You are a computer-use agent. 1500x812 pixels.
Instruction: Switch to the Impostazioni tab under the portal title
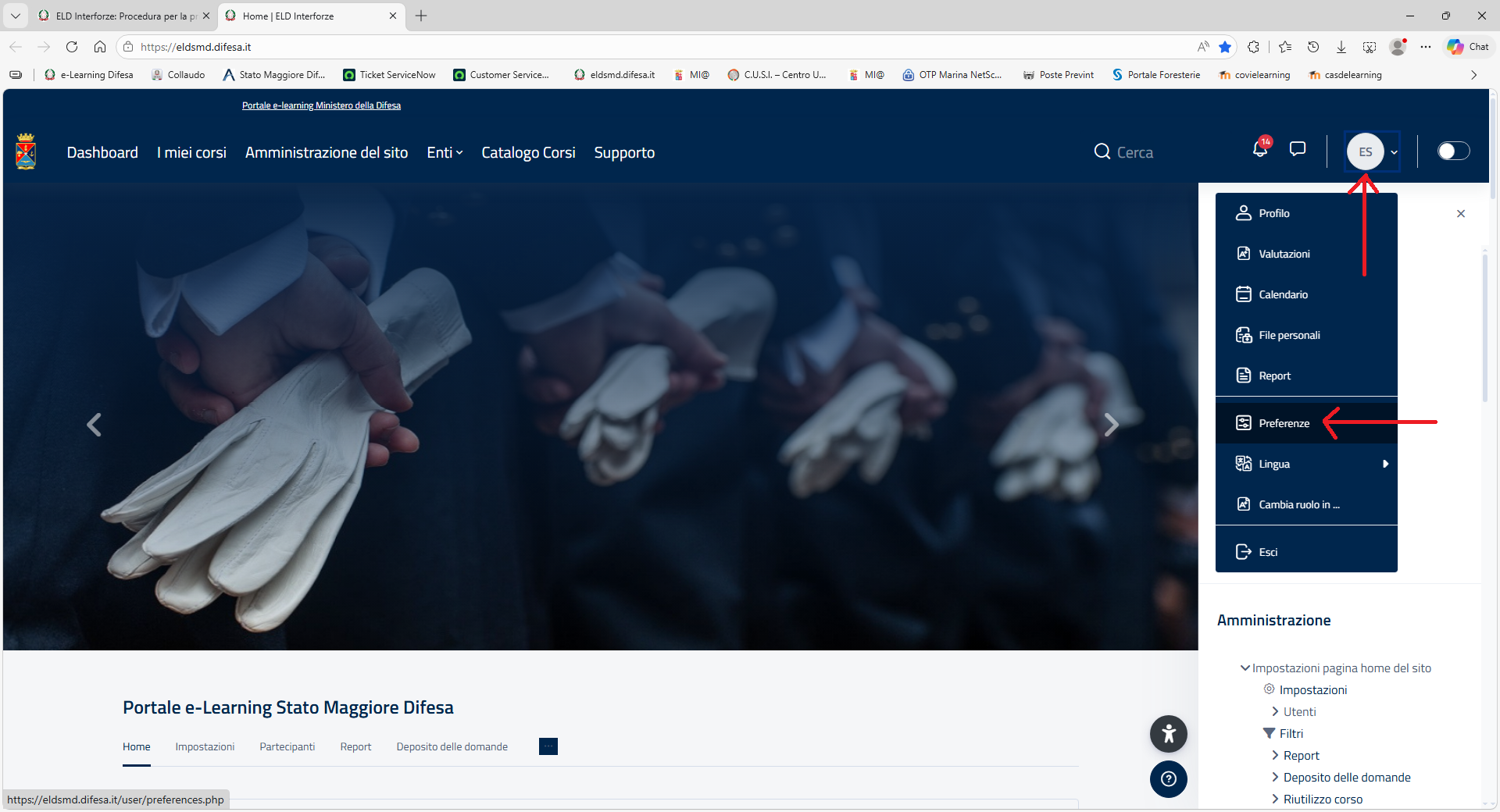point(205,747)
